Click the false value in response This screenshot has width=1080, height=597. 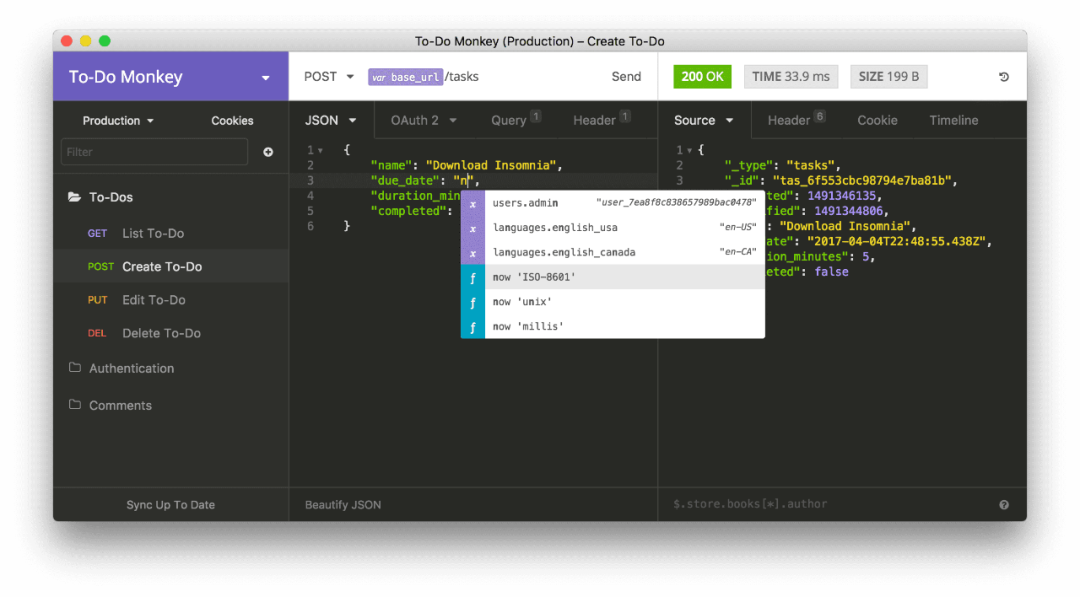click(x=831, y=272)
